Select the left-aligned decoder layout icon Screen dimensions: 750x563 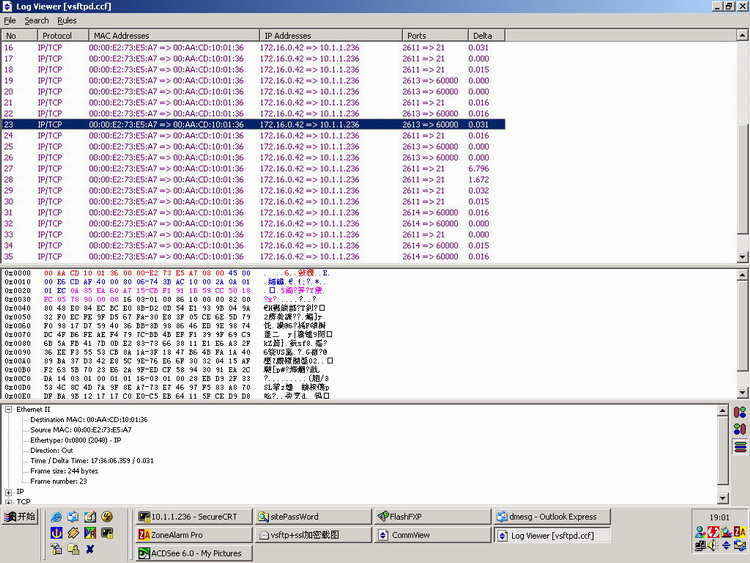[x=740, y=412]
